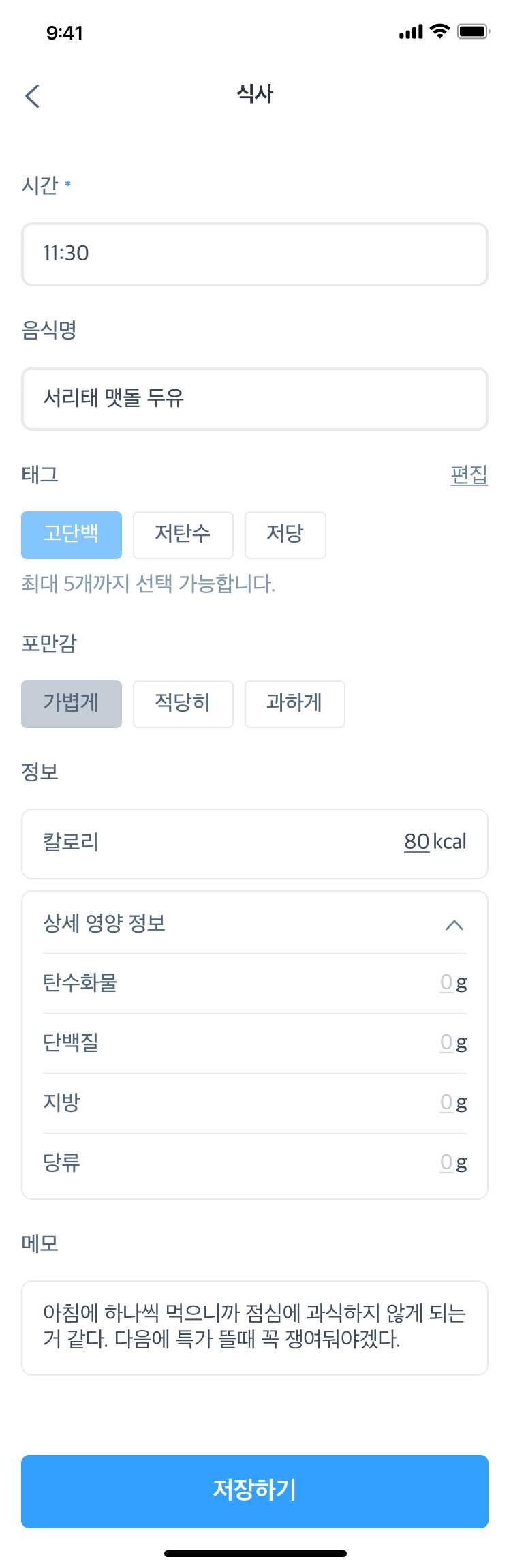Image resolution: width=511 pixels, height=1568 pixels.
Task: Tap the battery icon in status bar
Action: (474, 31)
